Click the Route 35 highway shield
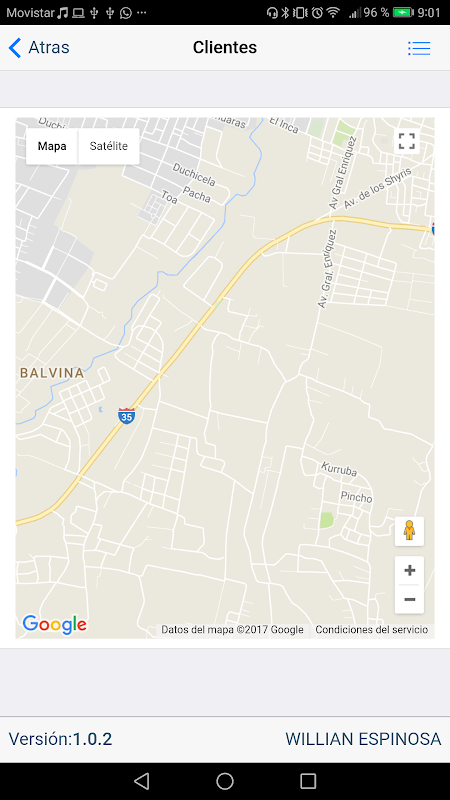 [127, 415]
